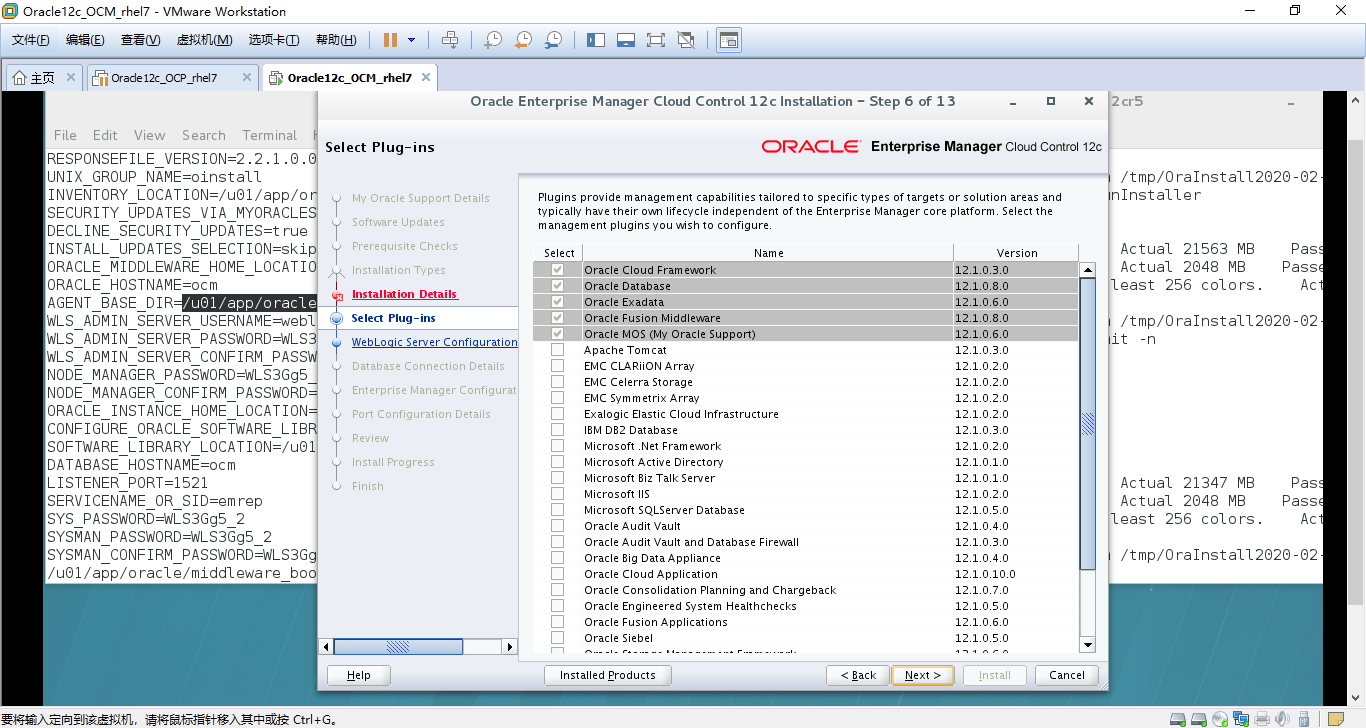Image resolution: width=1366 pixels, height=728 pixels.
Task: Click the printer device status icon
Action: (x=1263, y=719)
